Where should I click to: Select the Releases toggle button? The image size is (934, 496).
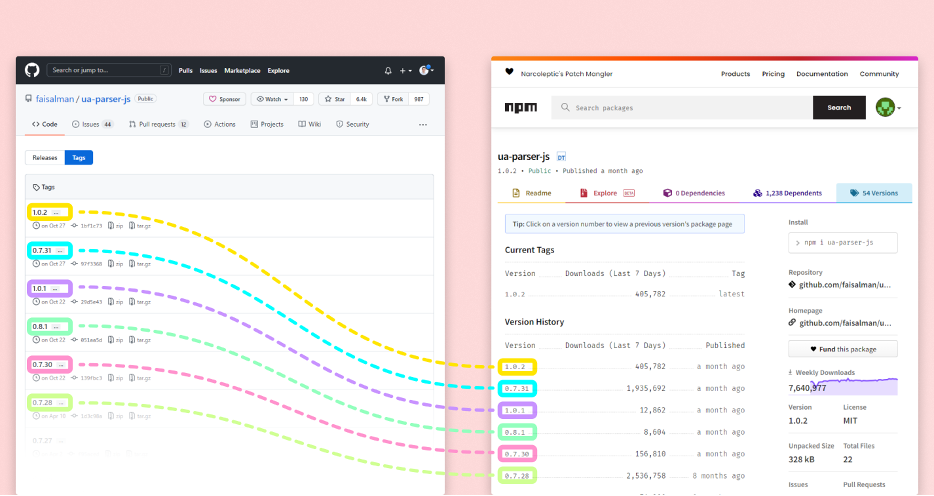[45, 158]
